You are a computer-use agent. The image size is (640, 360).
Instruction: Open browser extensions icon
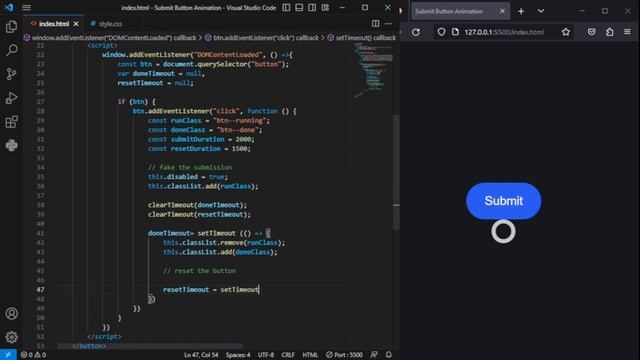[609, 32]
